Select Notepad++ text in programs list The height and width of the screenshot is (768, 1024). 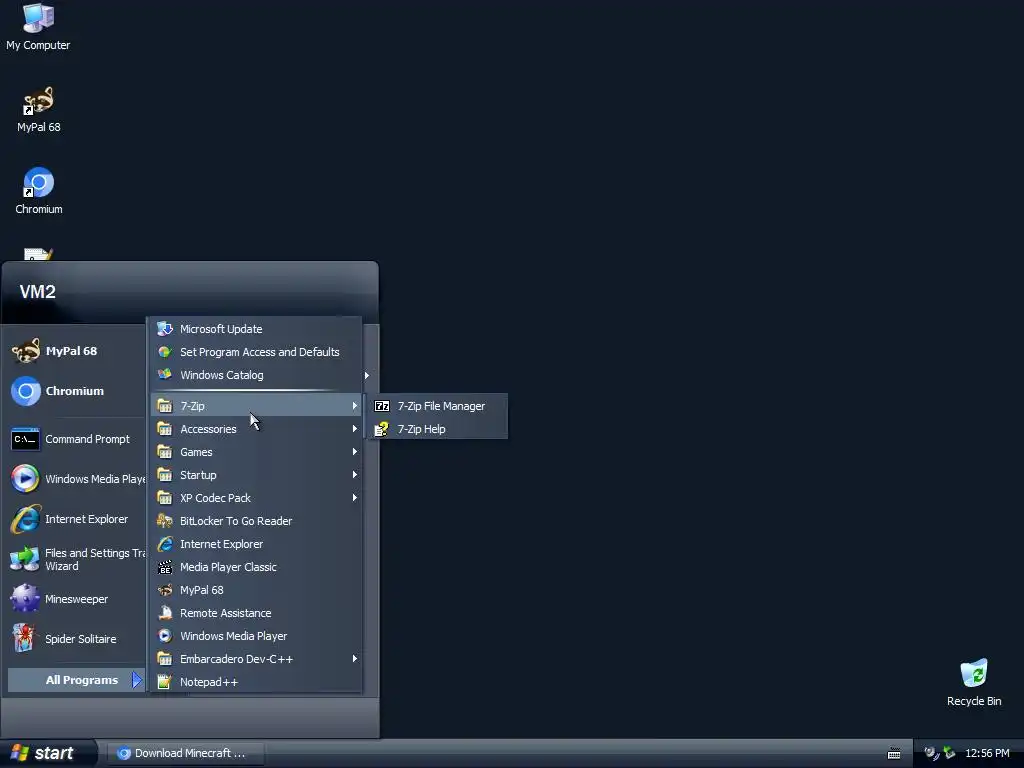coord(209,682)
